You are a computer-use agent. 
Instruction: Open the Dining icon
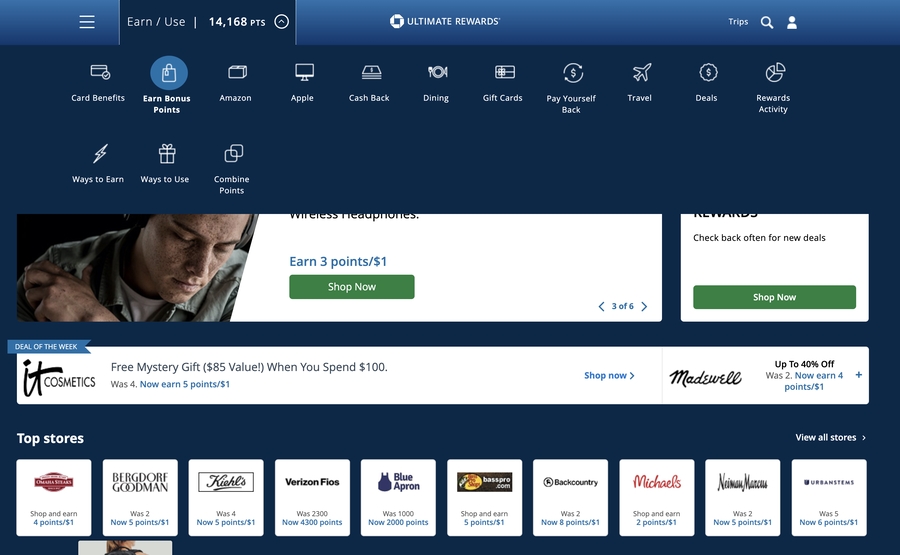pos(437,73)
